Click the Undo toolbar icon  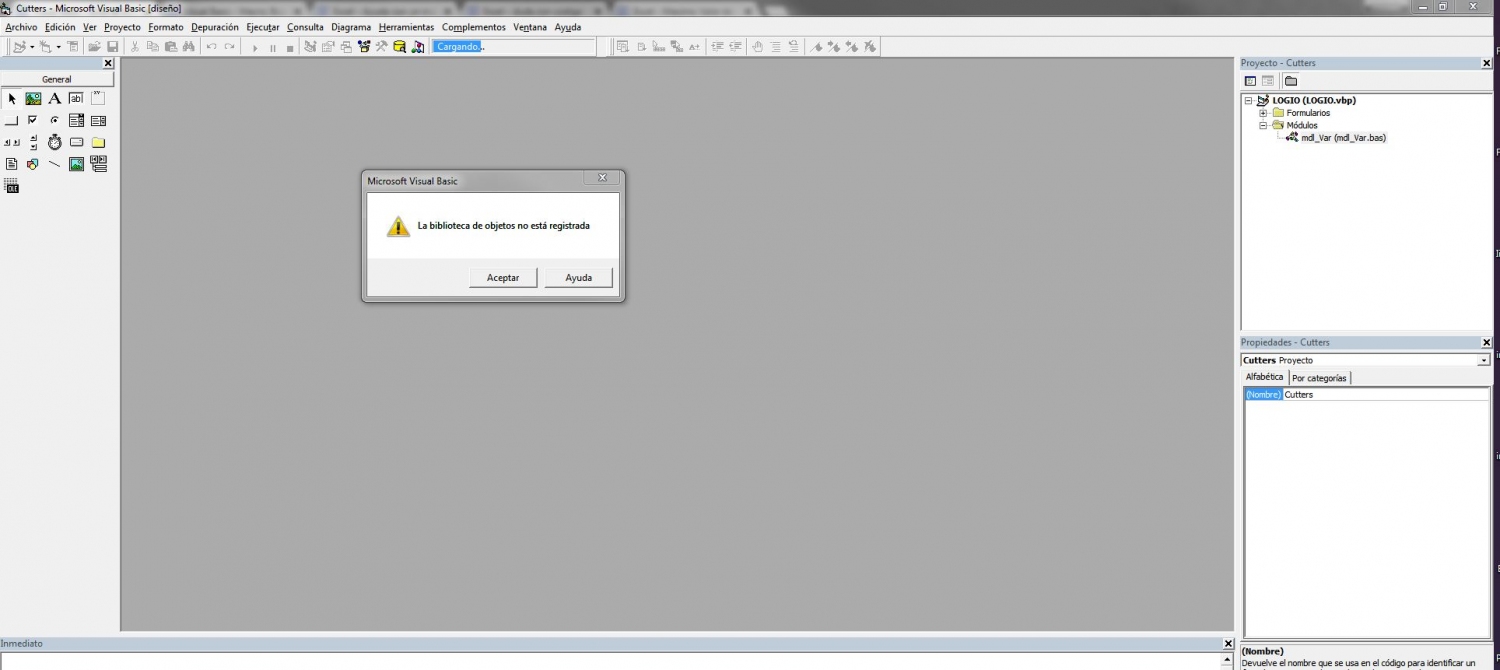point(211,47)
